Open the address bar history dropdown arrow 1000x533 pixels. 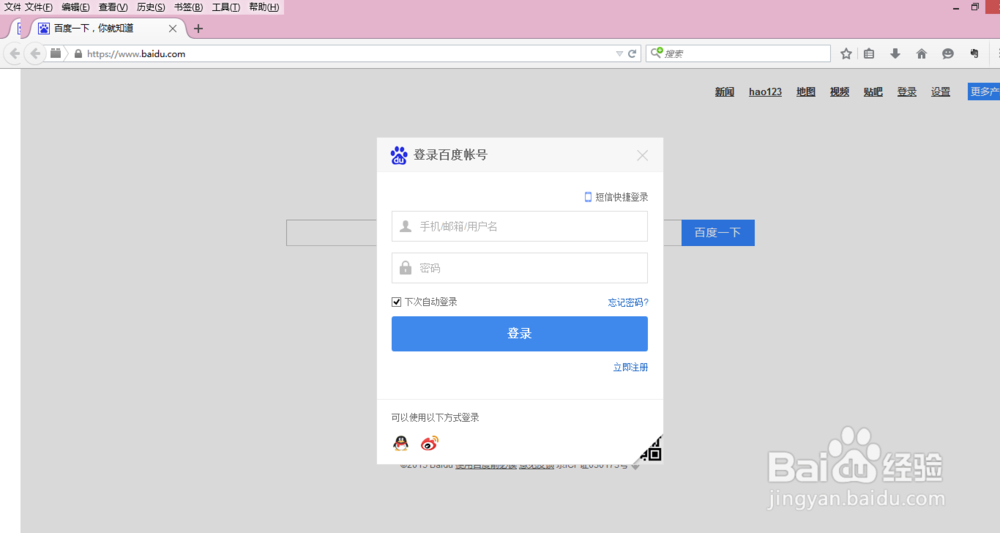(619, 54)
